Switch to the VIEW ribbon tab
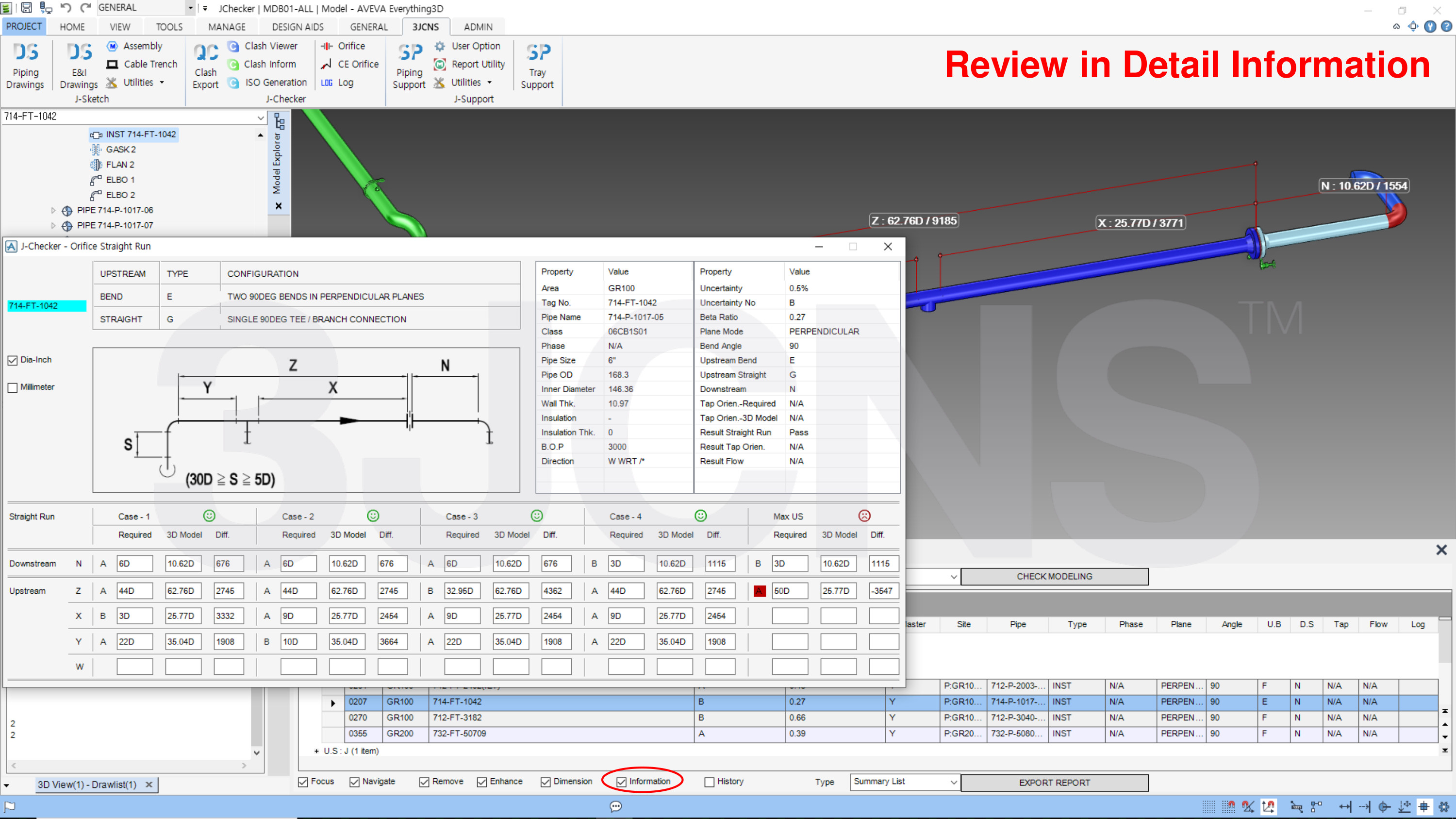The height and width of the screenshot is (819, 1456). point(120,27)
